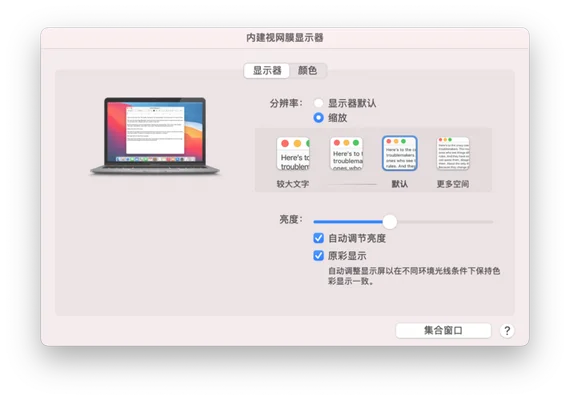Select the 显示器默认 resolution radio button

(318, 103)
